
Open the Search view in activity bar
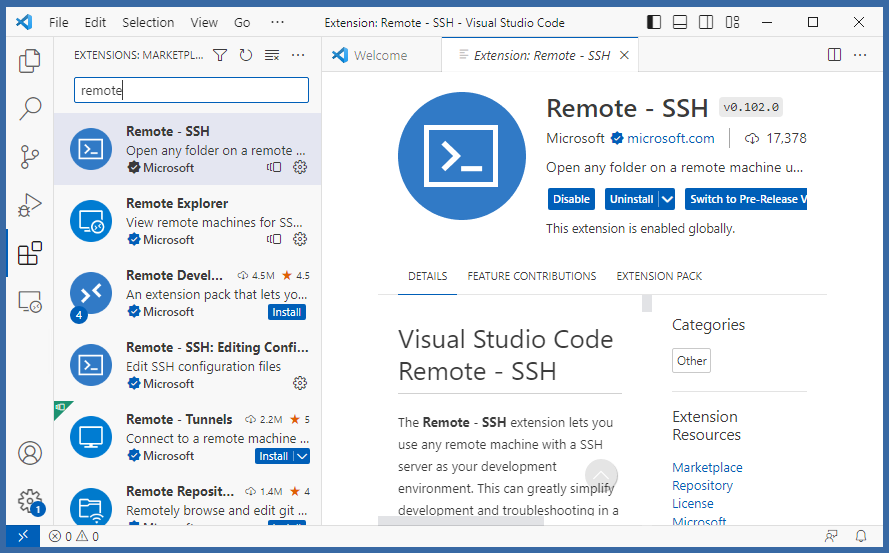click(29, 108)
